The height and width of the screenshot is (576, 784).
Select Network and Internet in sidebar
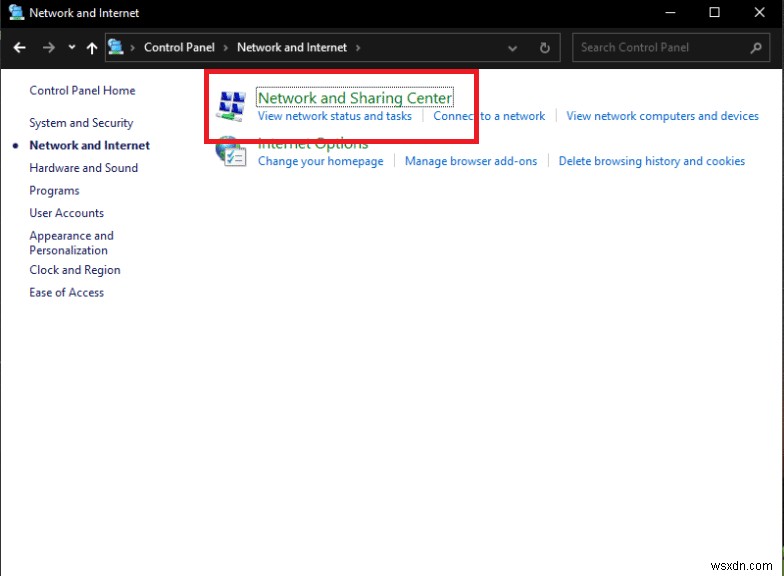(x=90, y=146)
